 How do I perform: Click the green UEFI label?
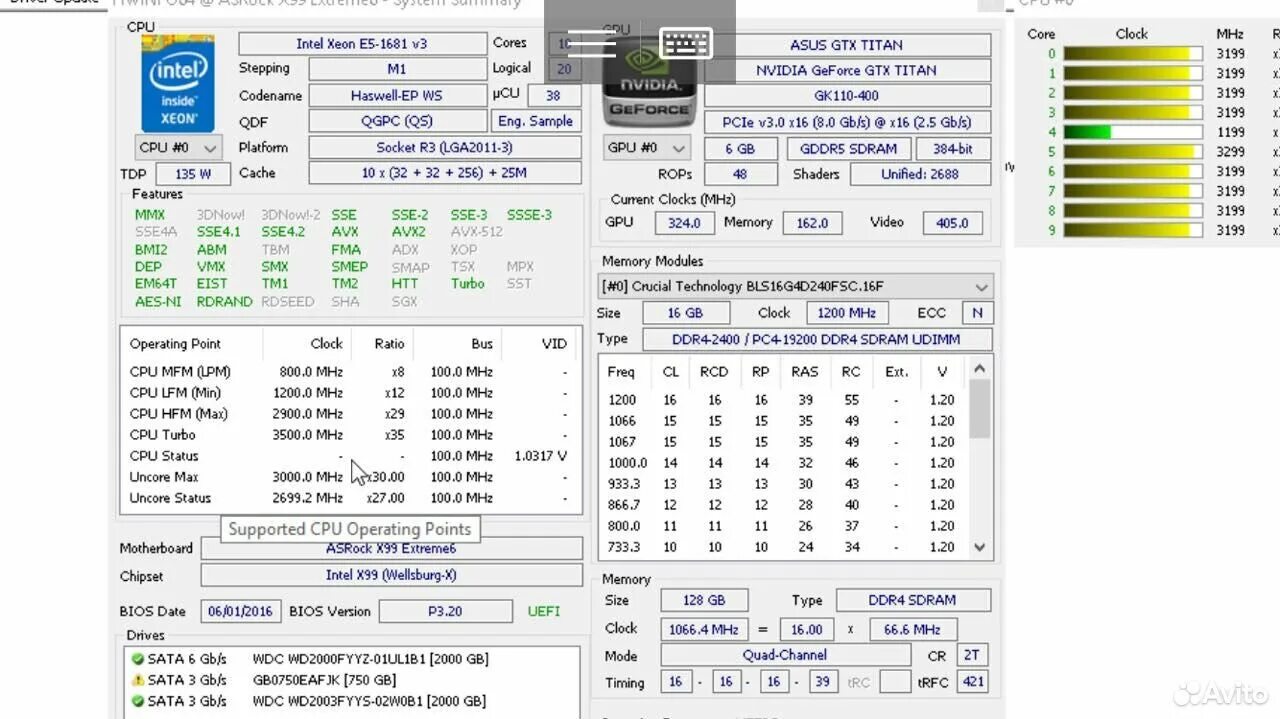(x=544, y=611)
